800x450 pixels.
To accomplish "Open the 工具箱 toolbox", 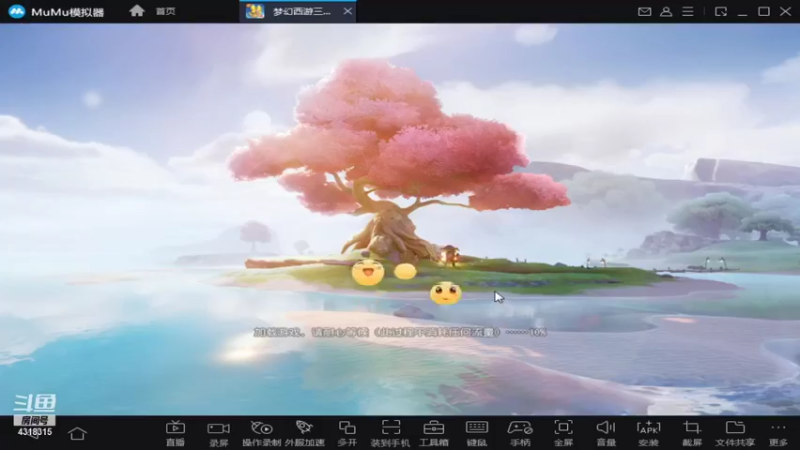I will pyautogui.click(x=434, y=433).
